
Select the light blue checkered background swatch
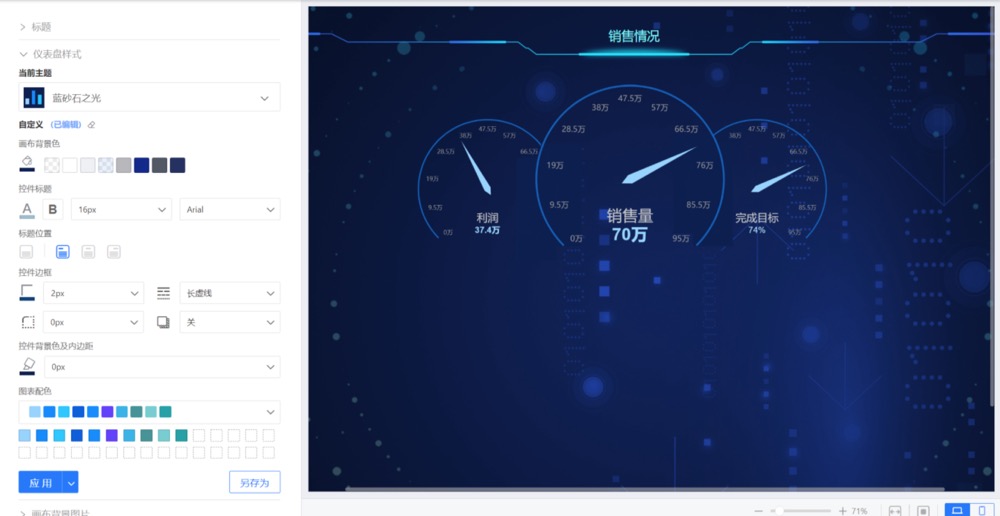(x=106, y=165)
